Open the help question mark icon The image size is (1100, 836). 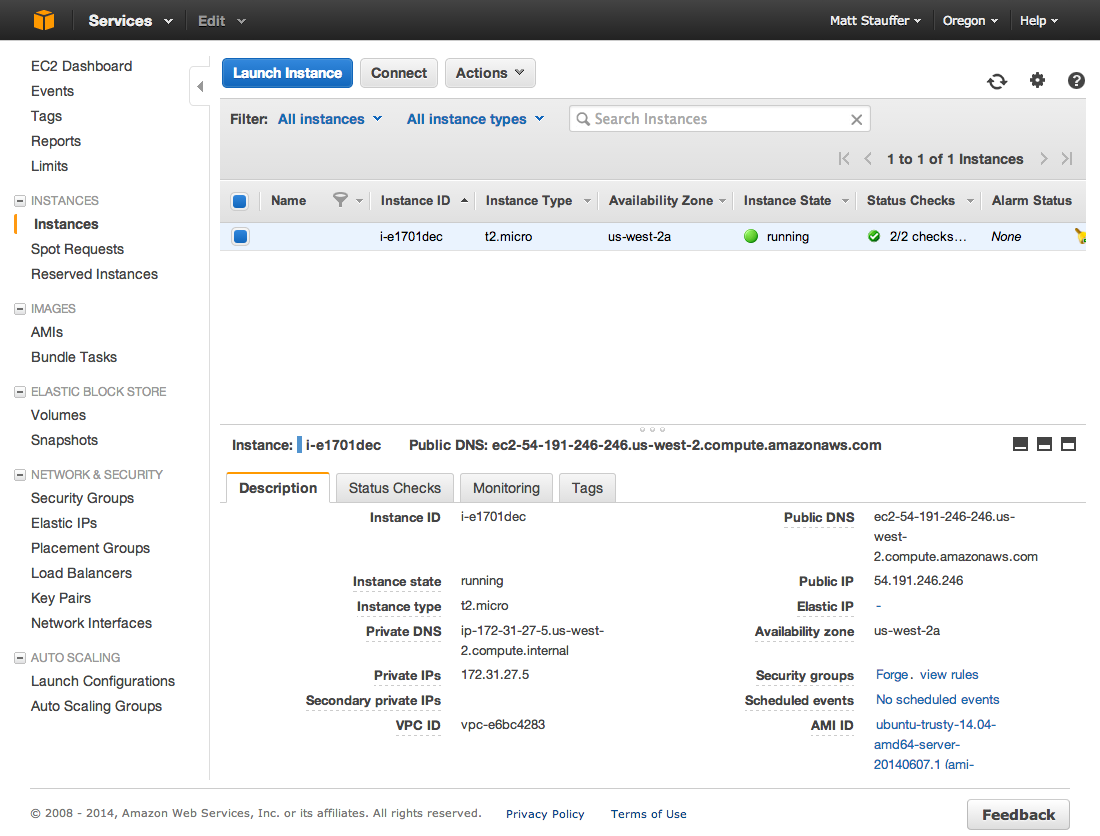(x=1076, y=81)
